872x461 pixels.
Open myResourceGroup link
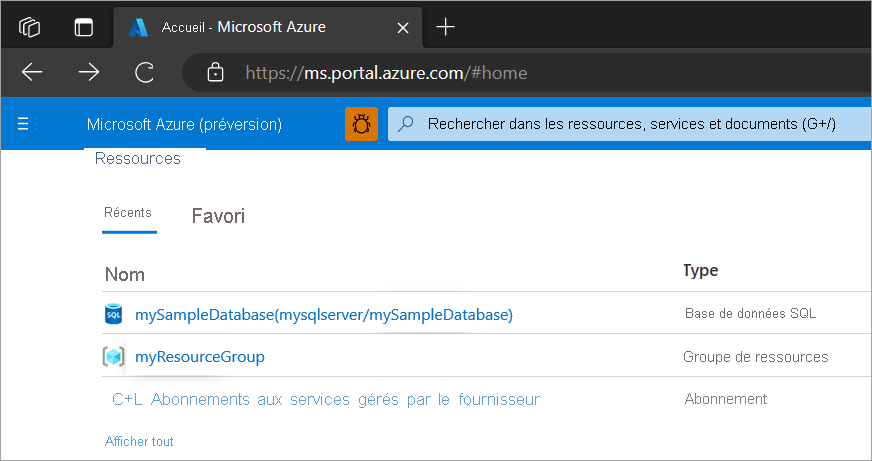pos(200,356)
